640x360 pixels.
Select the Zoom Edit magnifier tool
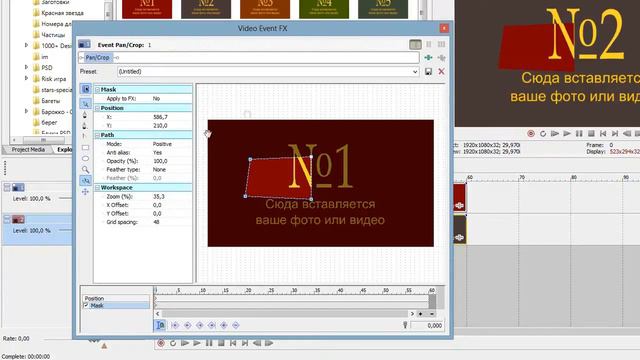tap(85, 169)
